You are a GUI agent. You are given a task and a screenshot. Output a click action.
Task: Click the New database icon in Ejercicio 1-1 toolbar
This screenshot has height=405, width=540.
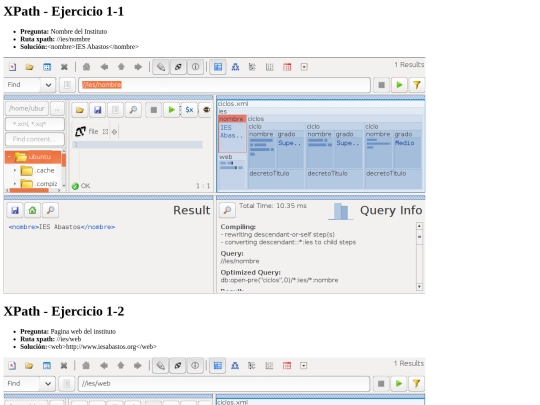tap(12, 67)
